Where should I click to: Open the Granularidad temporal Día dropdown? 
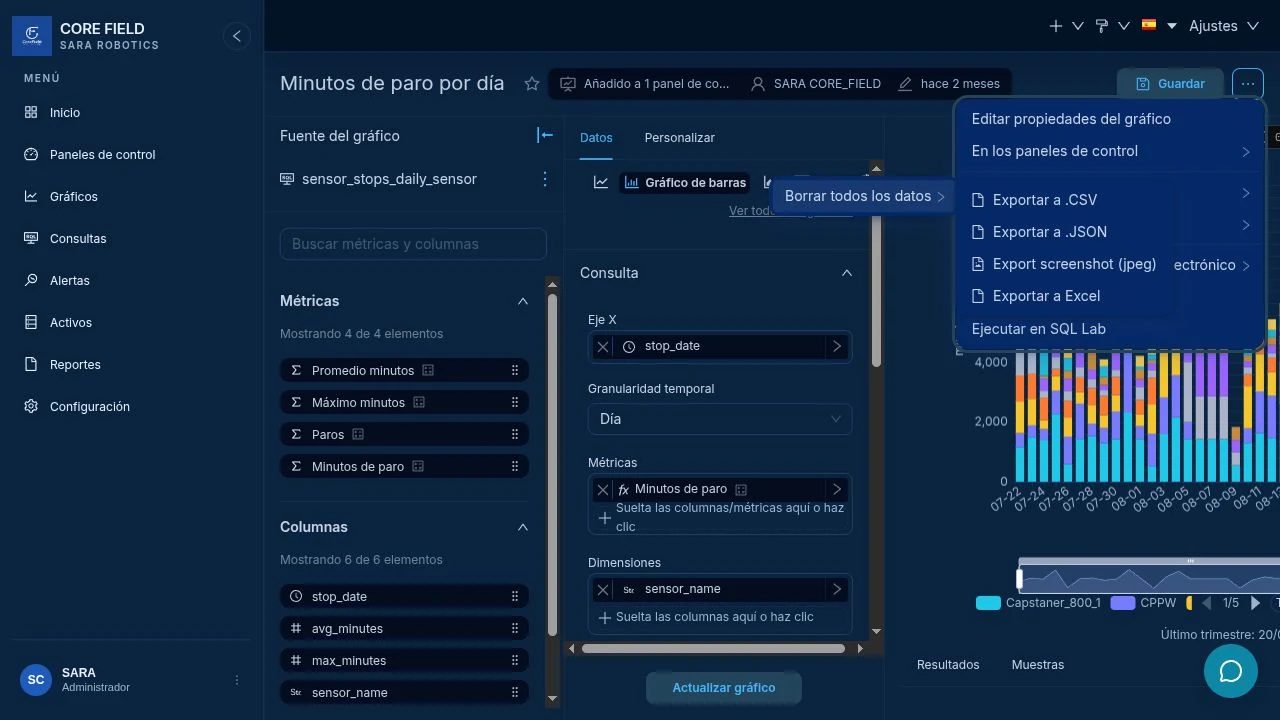pos(720,419)
